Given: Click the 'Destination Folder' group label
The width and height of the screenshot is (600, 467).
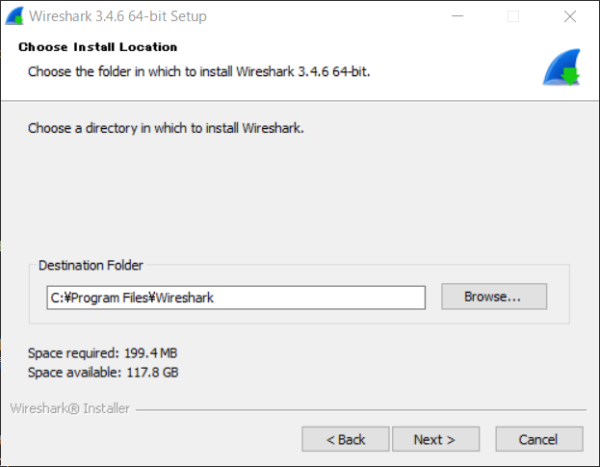Looking at the screenshot, I should tap(91, 265).
